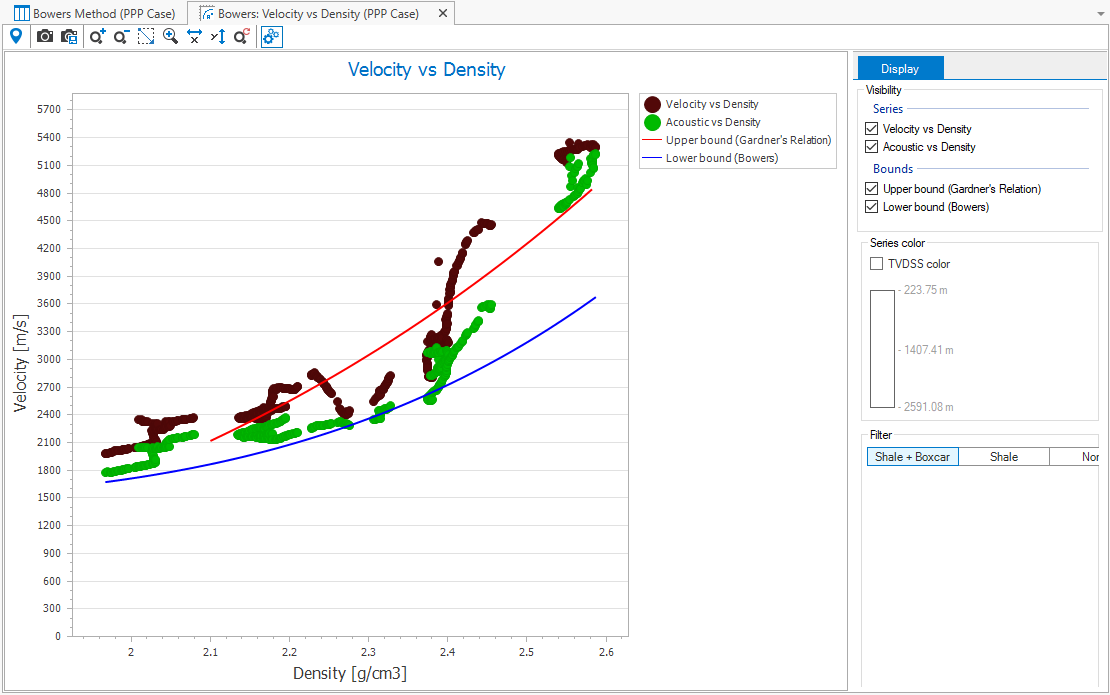
Task: Select the rectangular zoom area tool
Action: [146, 37]
